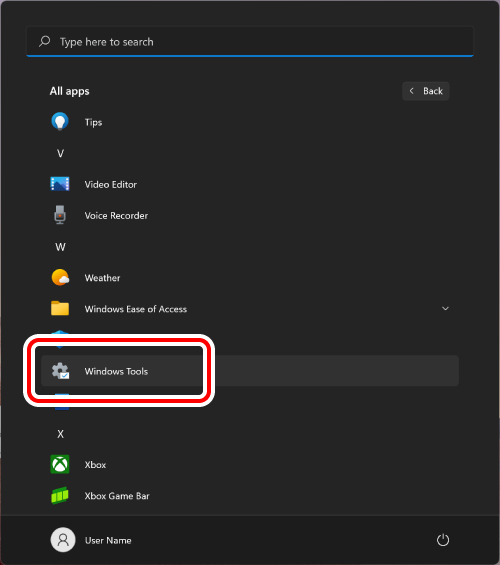Open the Voice Recorder microphone icon
This screenshot has height=565, width=500.
pyautogui.click(x=60, y=215)
